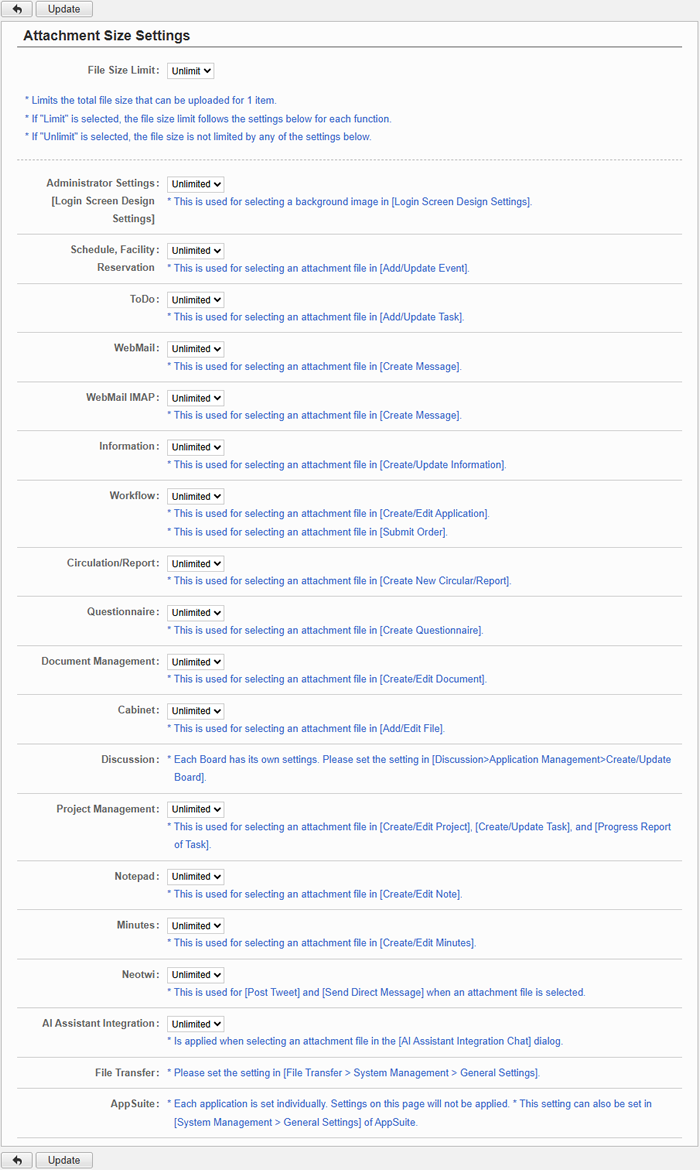Open the ToDo size dropdown

tap(196, 300)
